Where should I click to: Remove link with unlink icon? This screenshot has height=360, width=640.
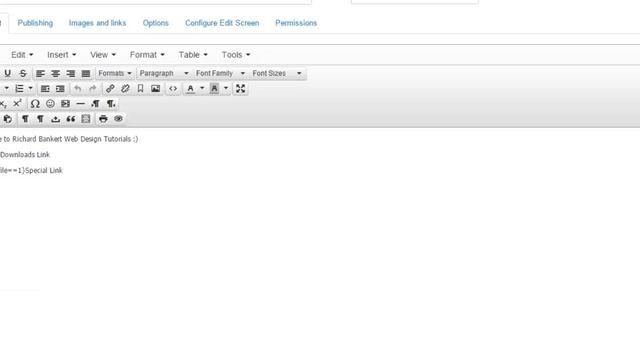[125, 89]
